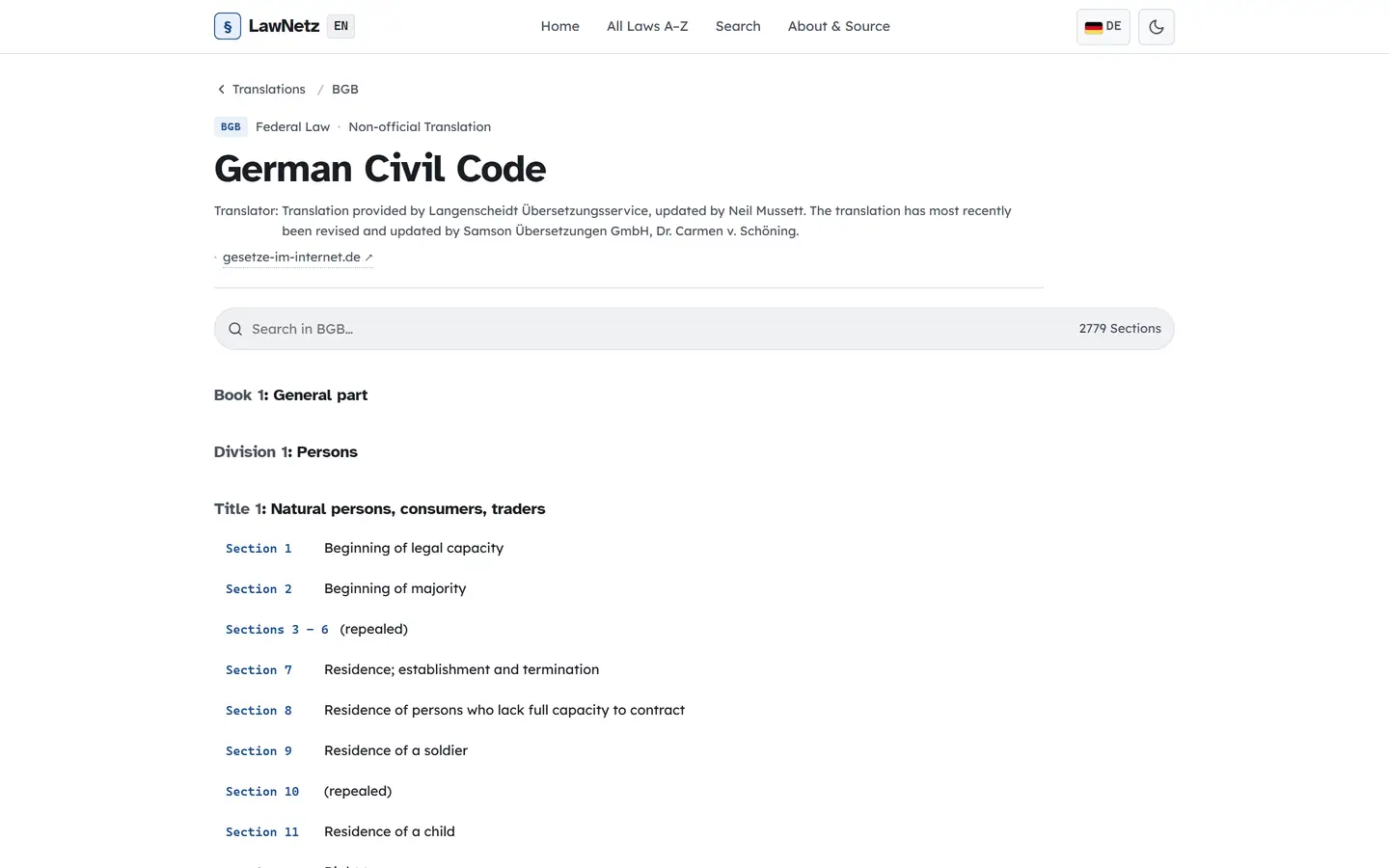Open Section 10 (repealed)
Screen dimensions: 1389x868
point(694,791)
